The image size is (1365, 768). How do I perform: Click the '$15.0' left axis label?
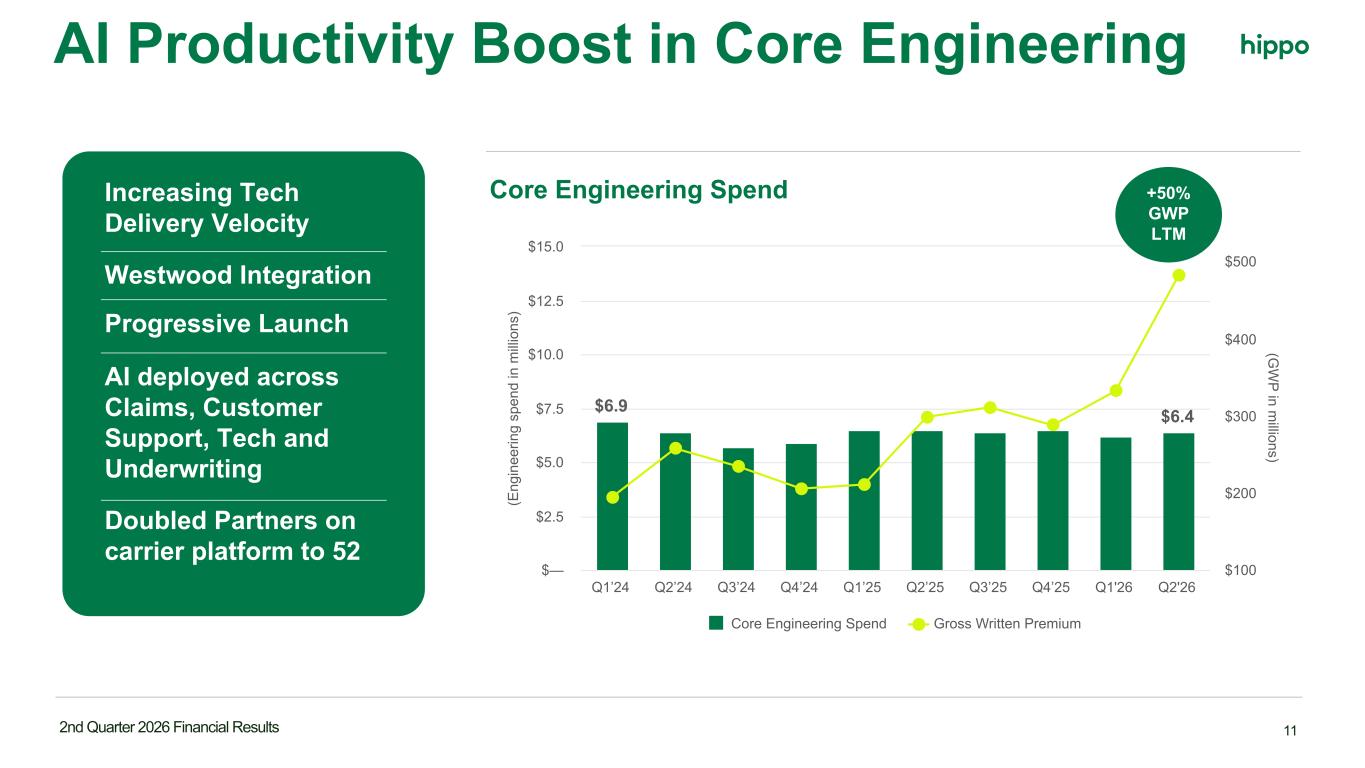coord(546,246)
